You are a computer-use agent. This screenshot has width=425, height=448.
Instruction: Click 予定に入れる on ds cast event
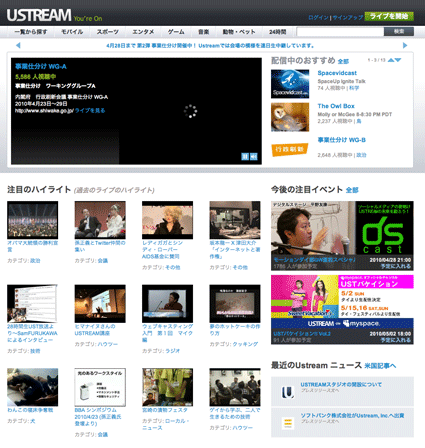tap(396, 266)
